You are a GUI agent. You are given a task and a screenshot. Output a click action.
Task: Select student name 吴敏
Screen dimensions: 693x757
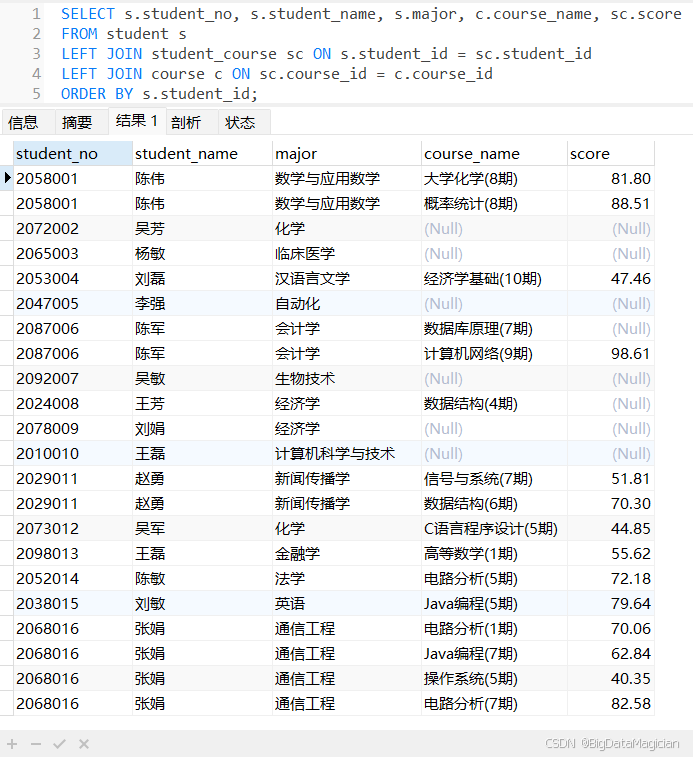[x=202, y=378]
